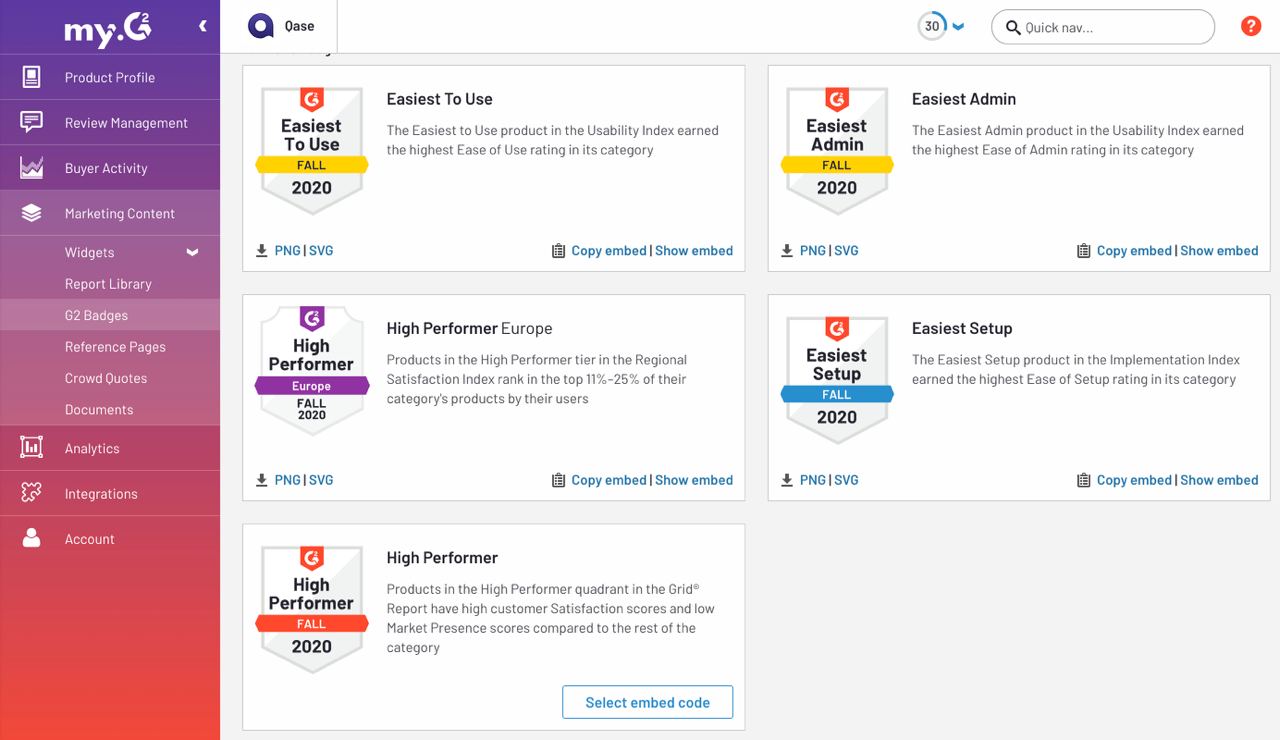The width and height of the screenshot is (1280, 740).
Task: Collapse the sidebar with the left chevron
Action: coord(203,27)
